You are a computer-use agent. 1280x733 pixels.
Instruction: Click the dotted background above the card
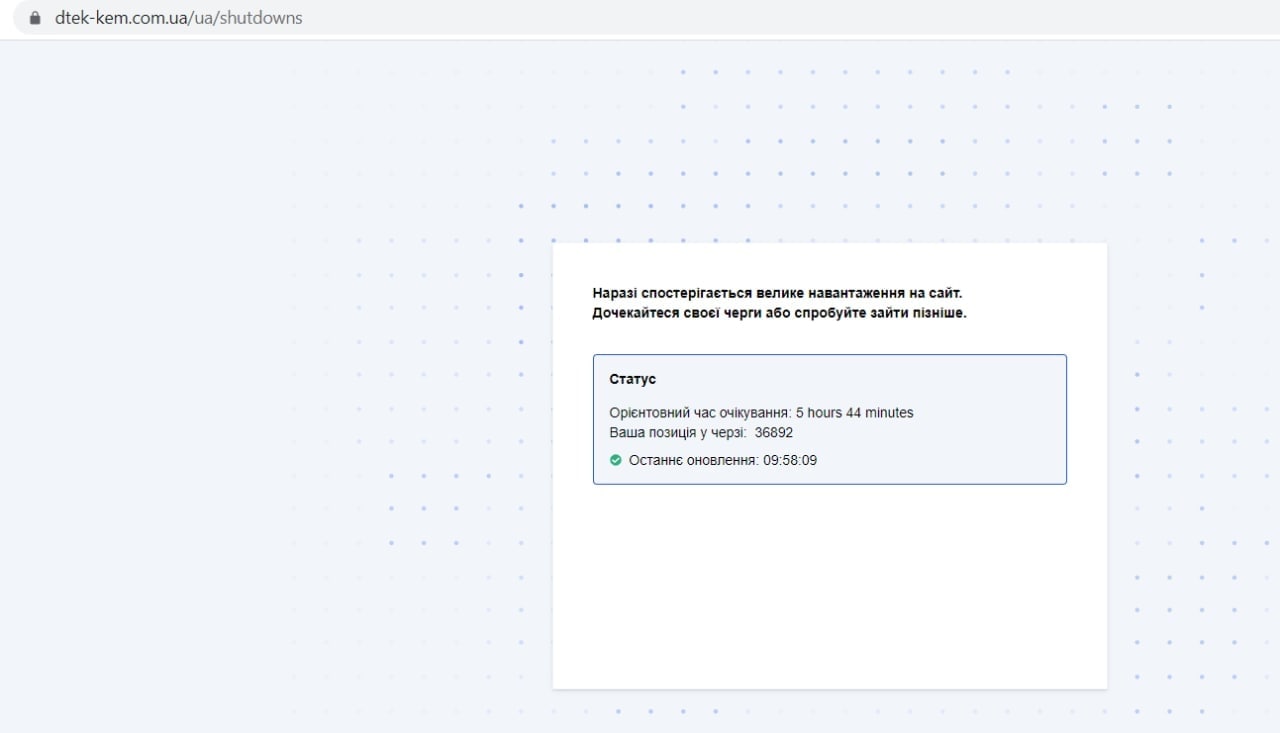[830, 150]
